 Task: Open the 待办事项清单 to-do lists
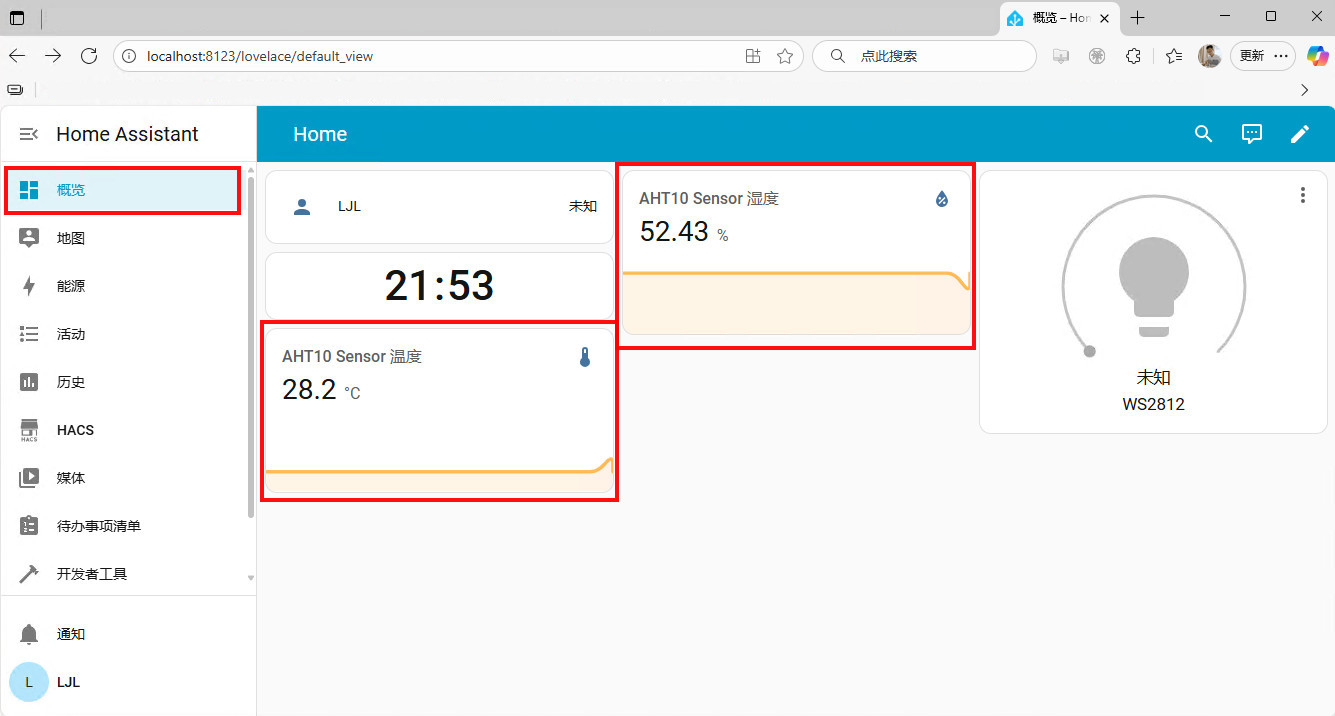tap(123, 526)
